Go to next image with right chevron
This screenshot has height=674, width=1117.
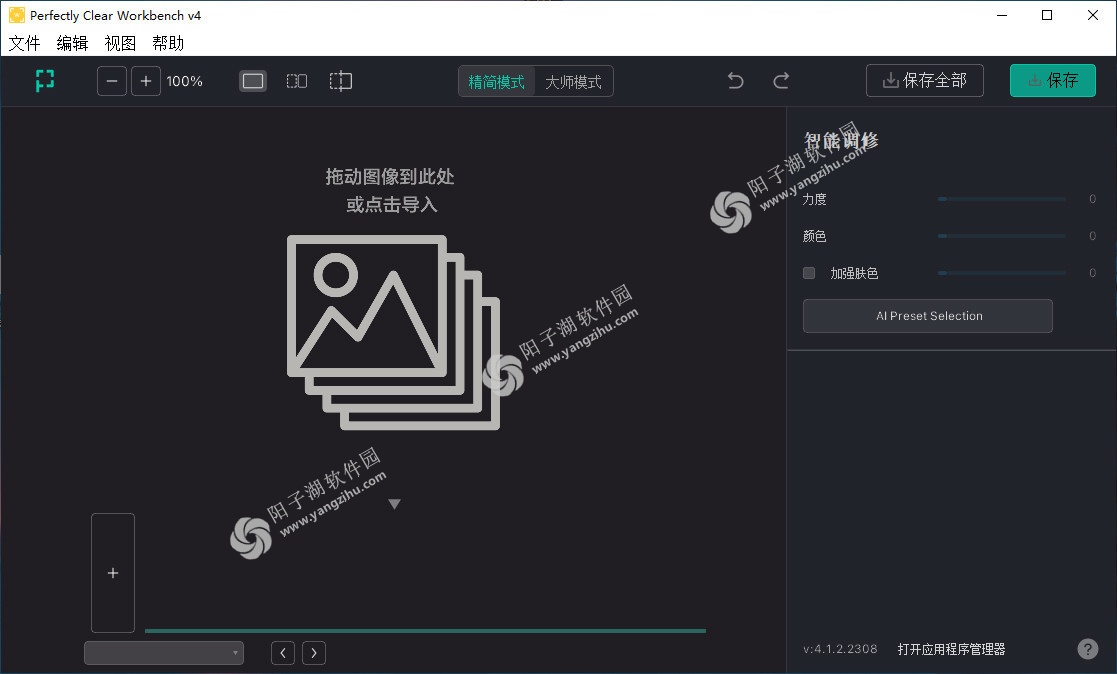[x=314, y=653]
